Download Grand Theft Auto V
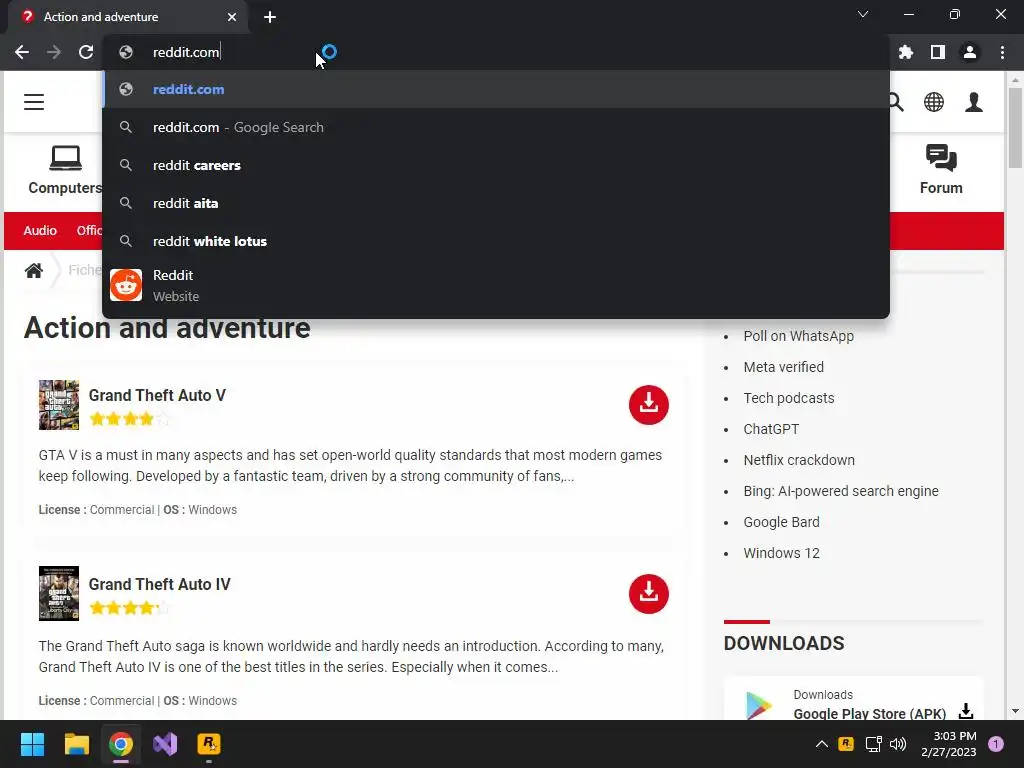 (x=648, y=404)
